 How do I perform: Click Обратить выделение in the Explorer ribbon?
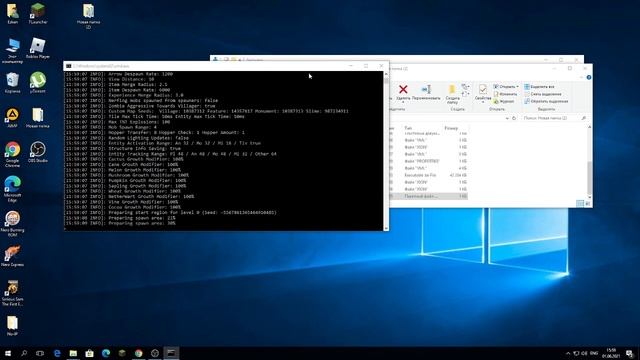[x=546, y=101]
